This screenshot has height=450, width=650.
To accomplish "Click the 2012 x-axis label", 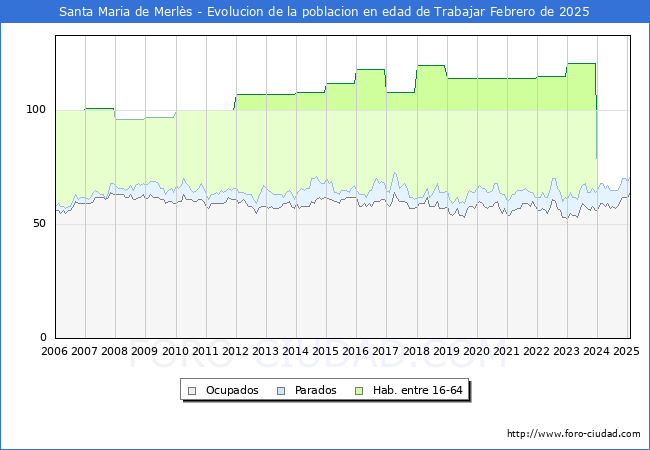I will [235, 351].
